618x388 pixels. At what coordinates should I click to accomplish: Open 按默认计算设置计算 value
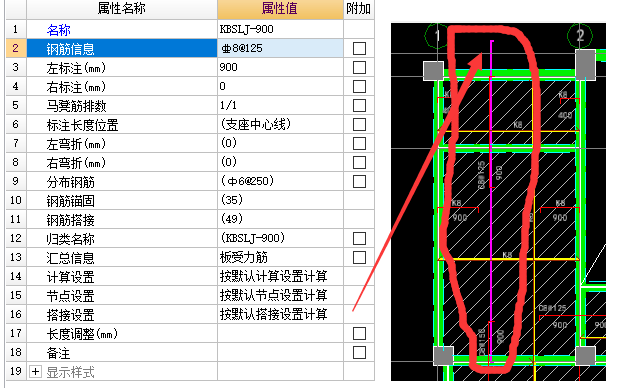280,276
